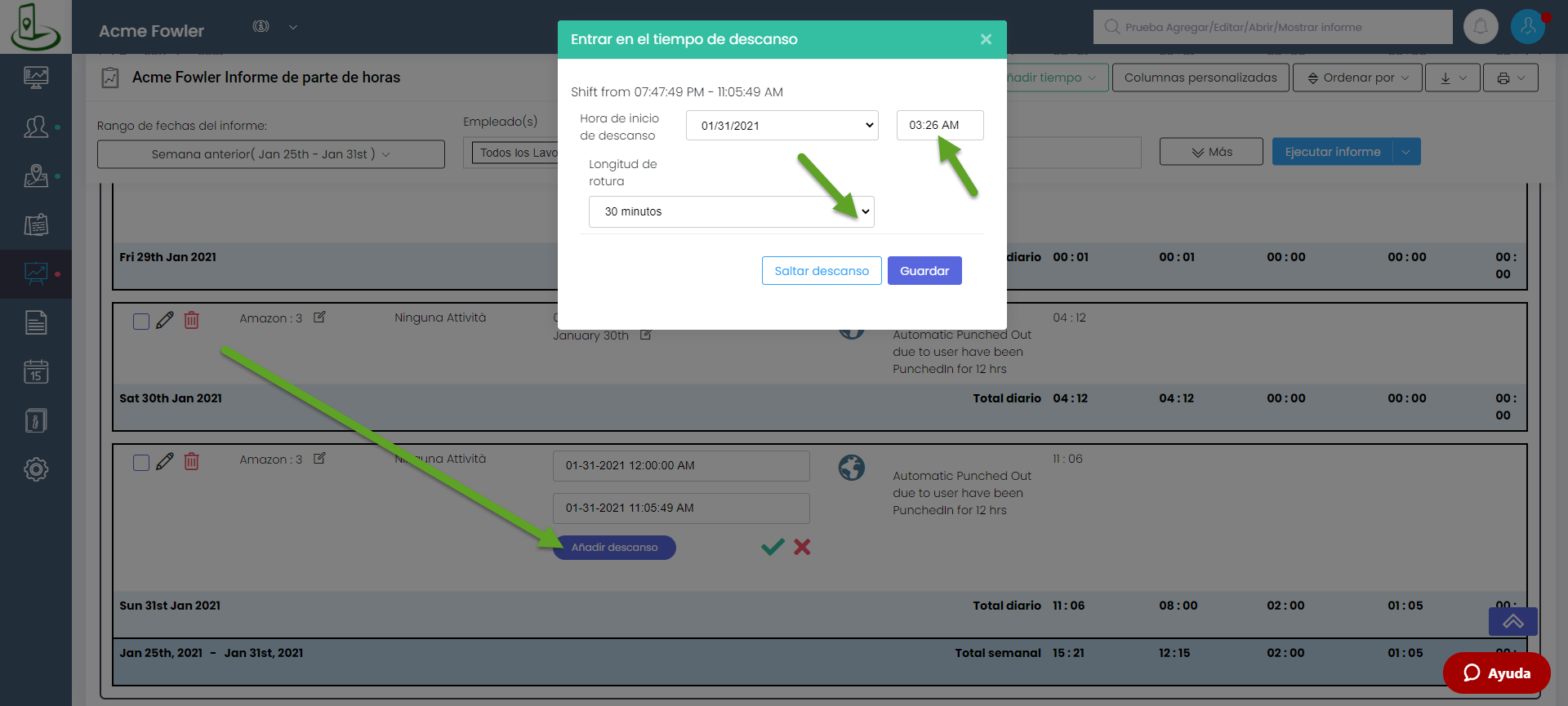Close the break time dialog
Viewport: 1568px width, 706px height.
coord(986,39)
